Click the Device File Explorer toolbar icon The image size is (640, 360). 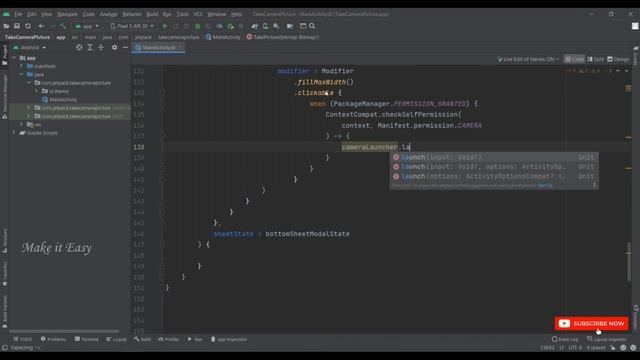290,26
